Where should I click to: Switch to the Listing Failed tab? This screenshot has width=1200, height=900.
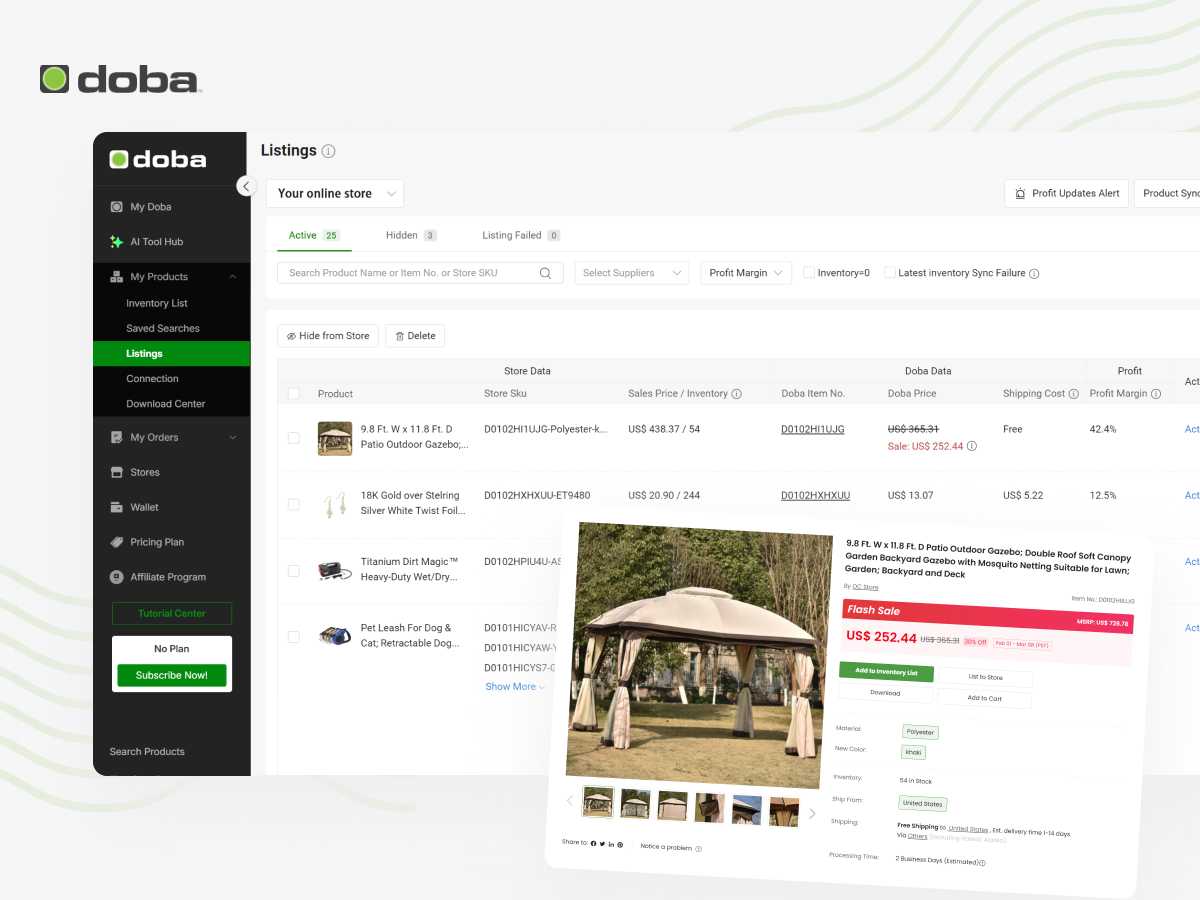coord(521,236)
